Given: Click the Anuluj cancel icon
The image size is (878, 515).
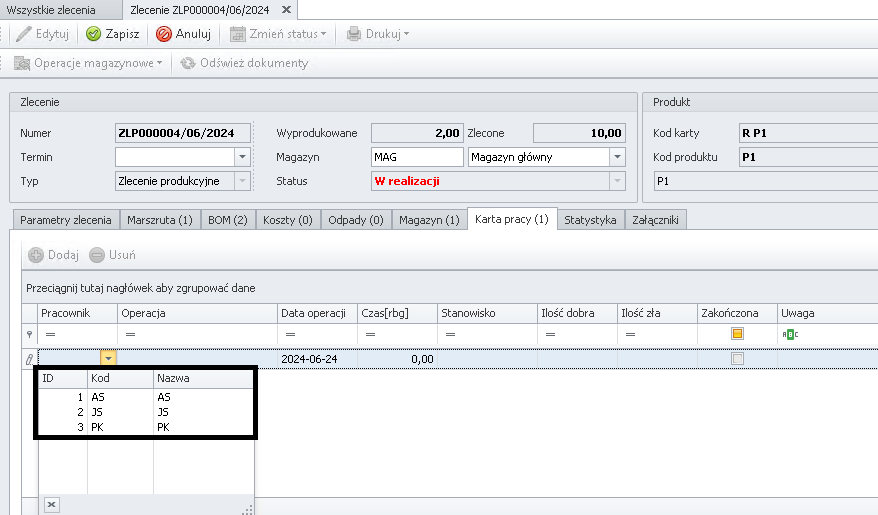Looking at the screenshot, I should [x=164, y=34].
